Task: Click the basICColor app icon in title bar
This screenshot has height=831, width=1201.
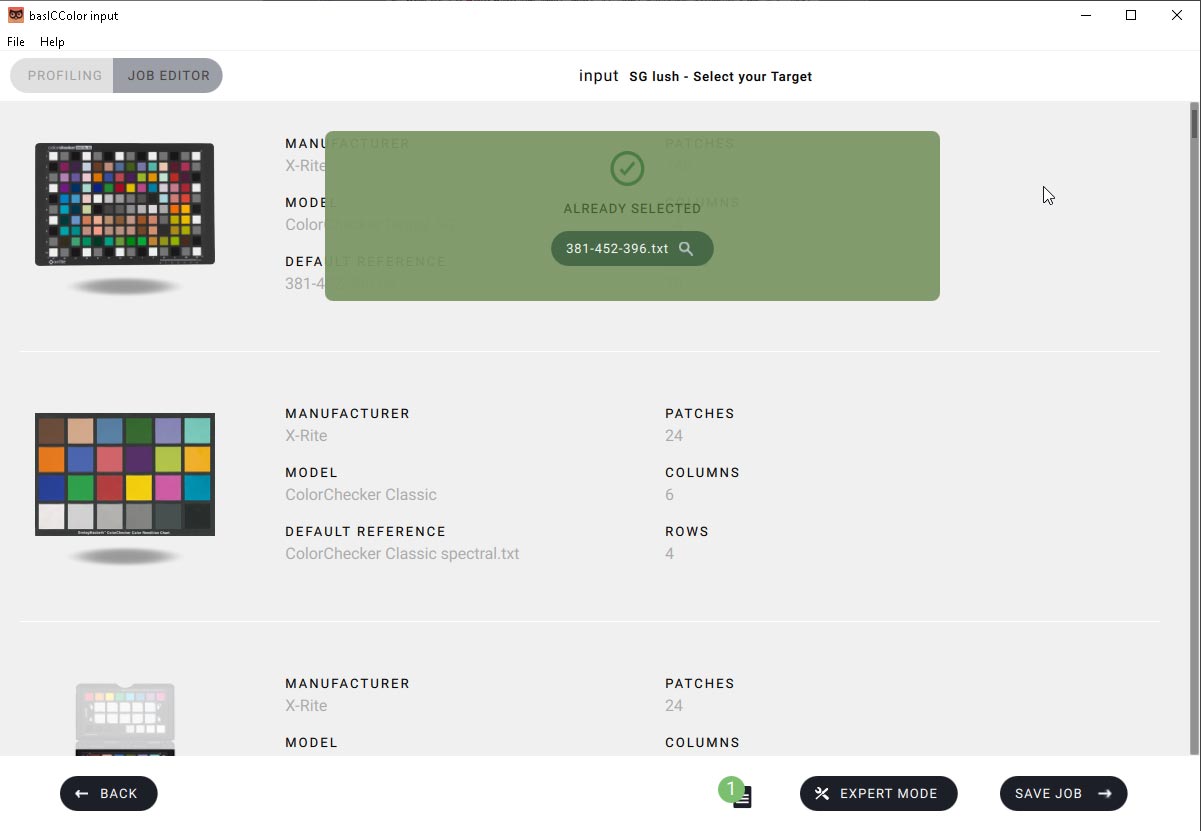Action: pyautogui.click(x=16, y=15)
